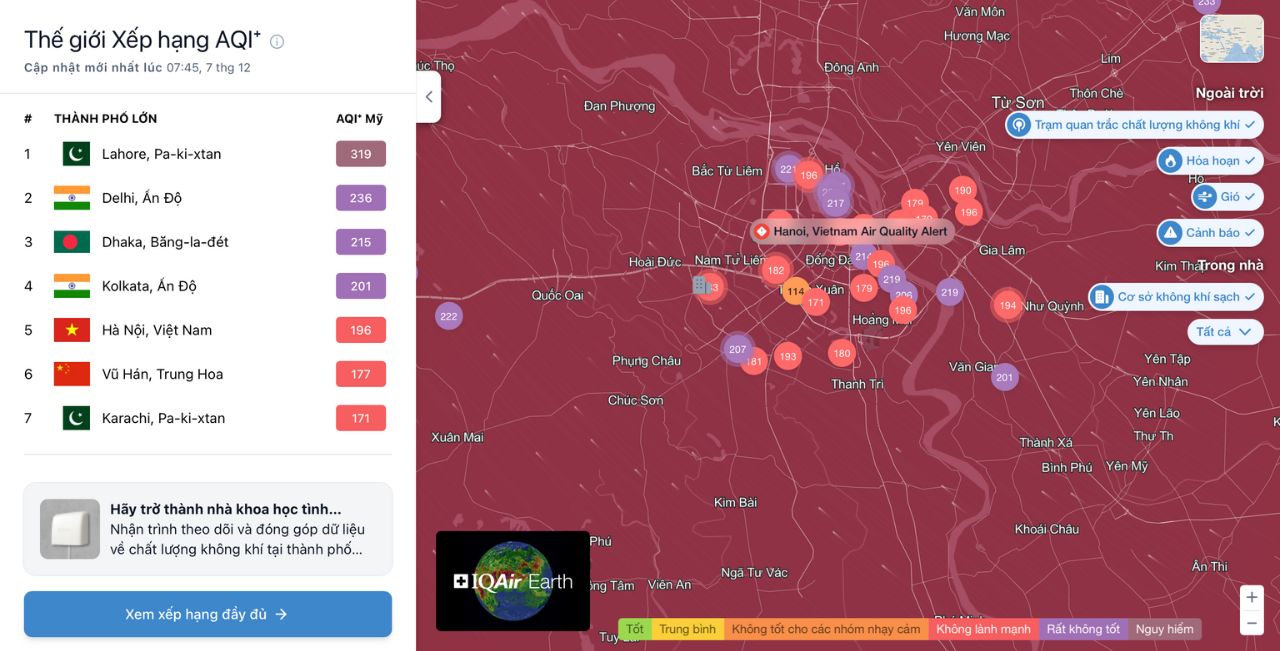The width and height of the screenshot is (1280, 651).
Task: Select Hà Nội, Việt Nam ranking row
Action: [156, 330]
